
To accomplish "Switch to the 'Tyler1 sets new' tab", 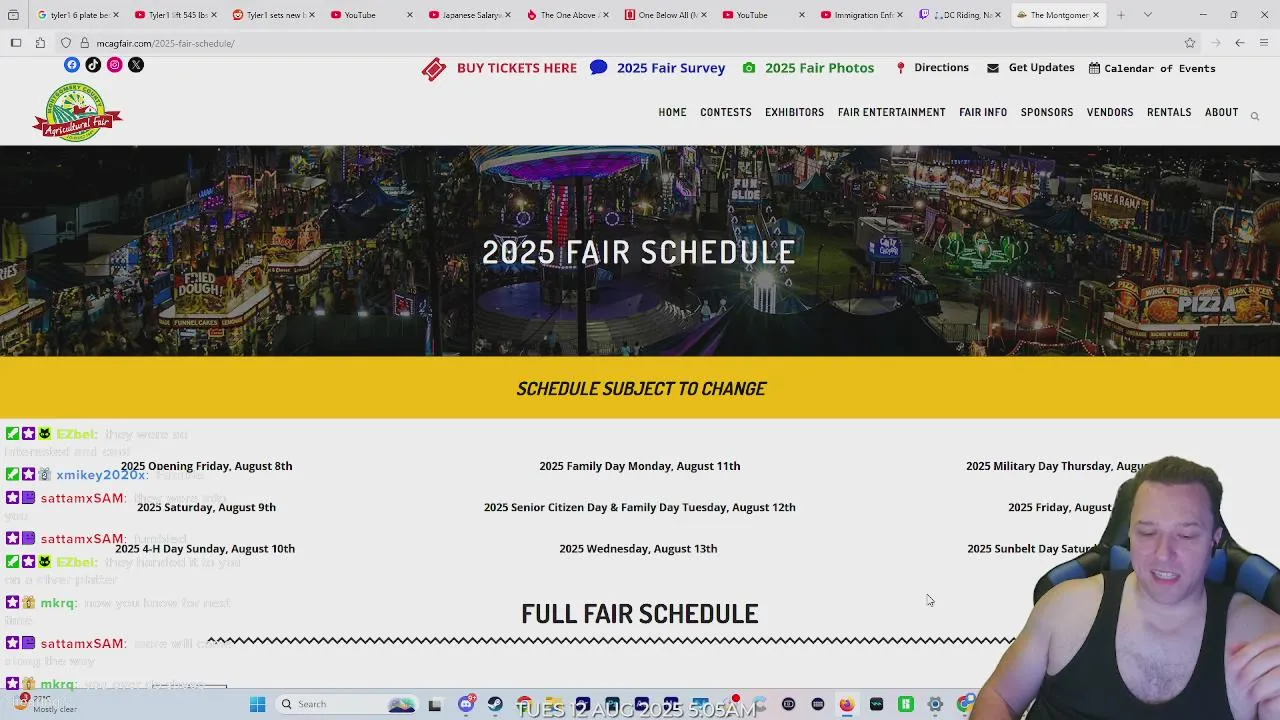I will coord(272,15).
